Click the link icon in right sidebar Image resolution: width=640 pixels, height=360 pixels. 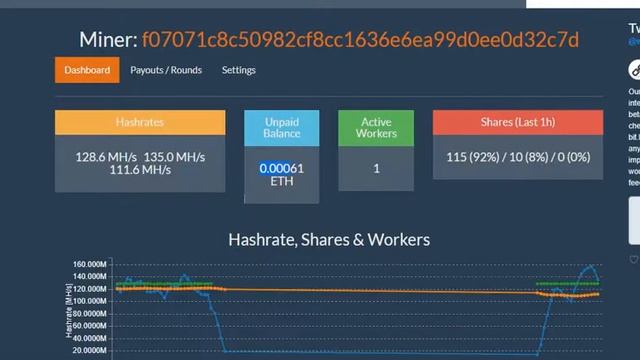tap(635, 70)
